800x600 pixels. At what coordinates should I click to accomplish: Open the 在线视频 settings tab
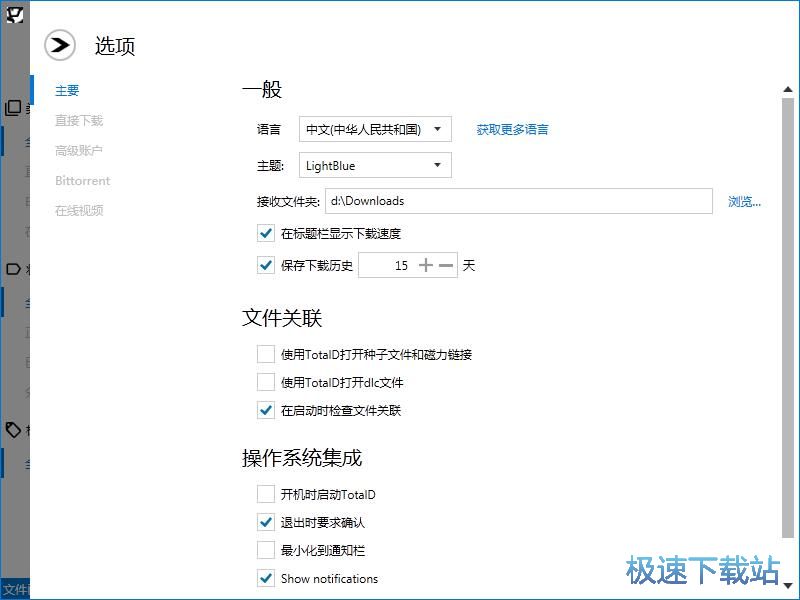tap(79, 210)
